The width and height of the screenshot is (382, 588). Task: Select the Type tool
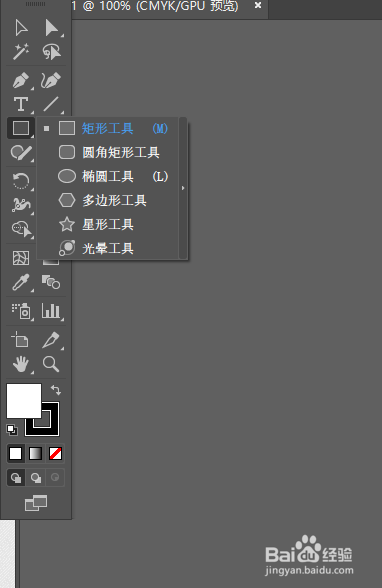click(x=21, y=104)
